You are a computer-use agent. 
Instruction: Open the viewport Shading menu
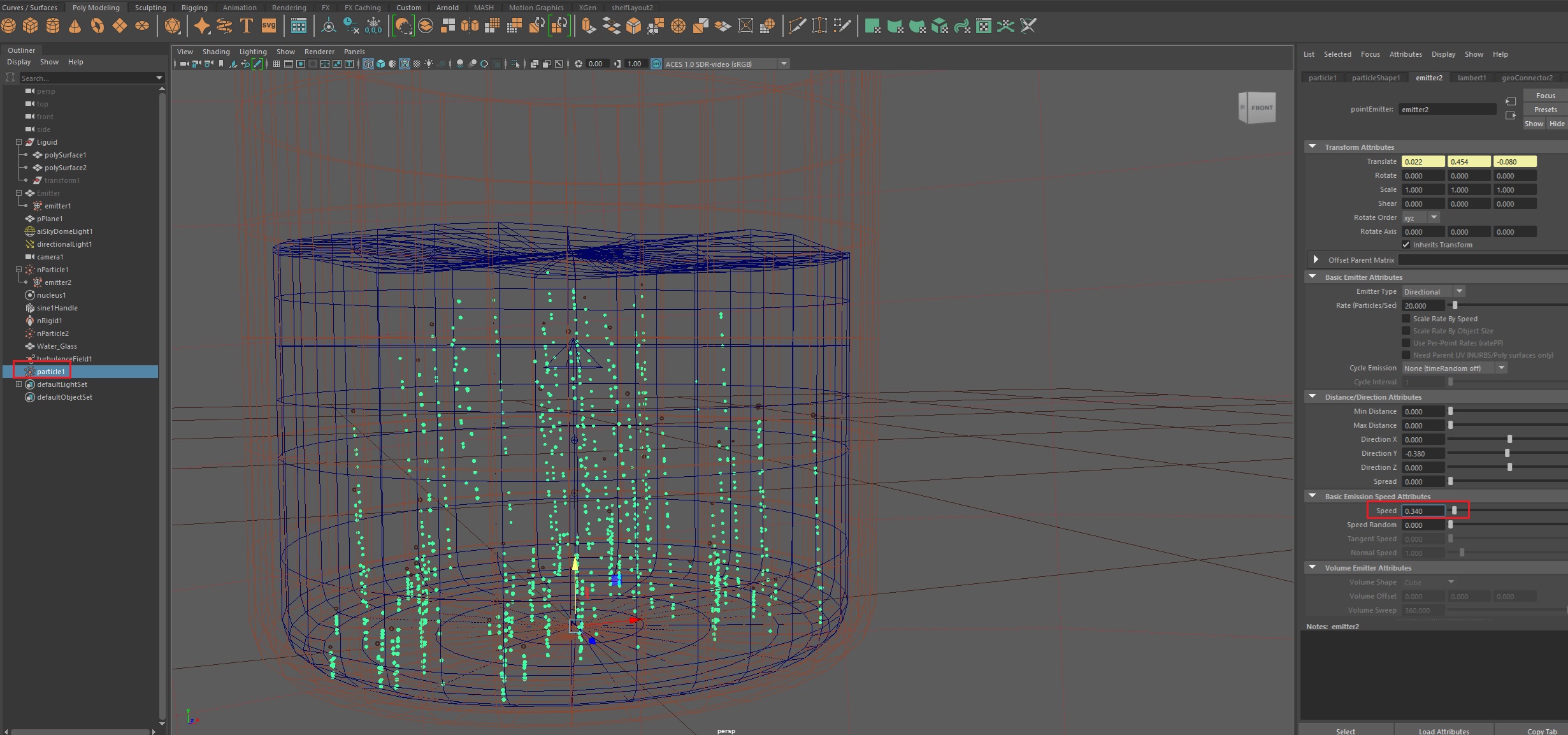coord(216,52)
